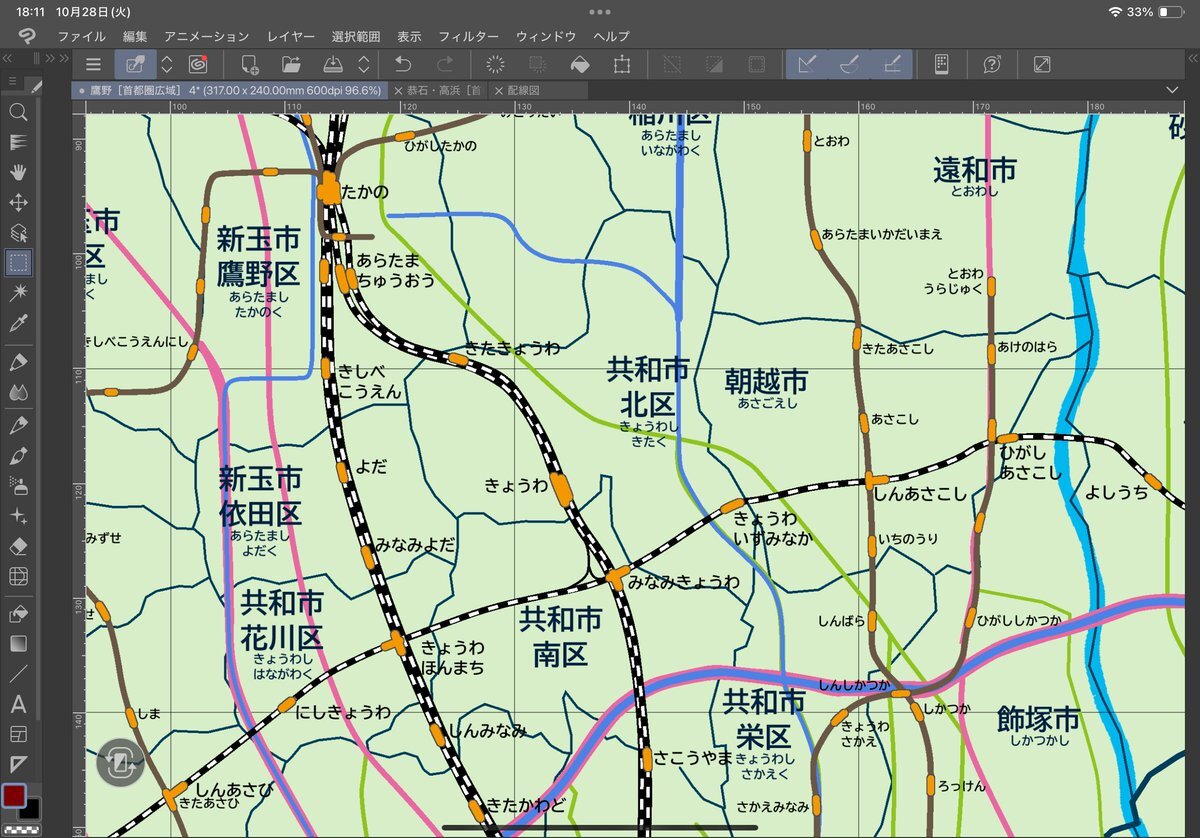Tap the floating canvas flip rotate button
The width and height of the screenshot is (1200, 838).
(120, 764)
